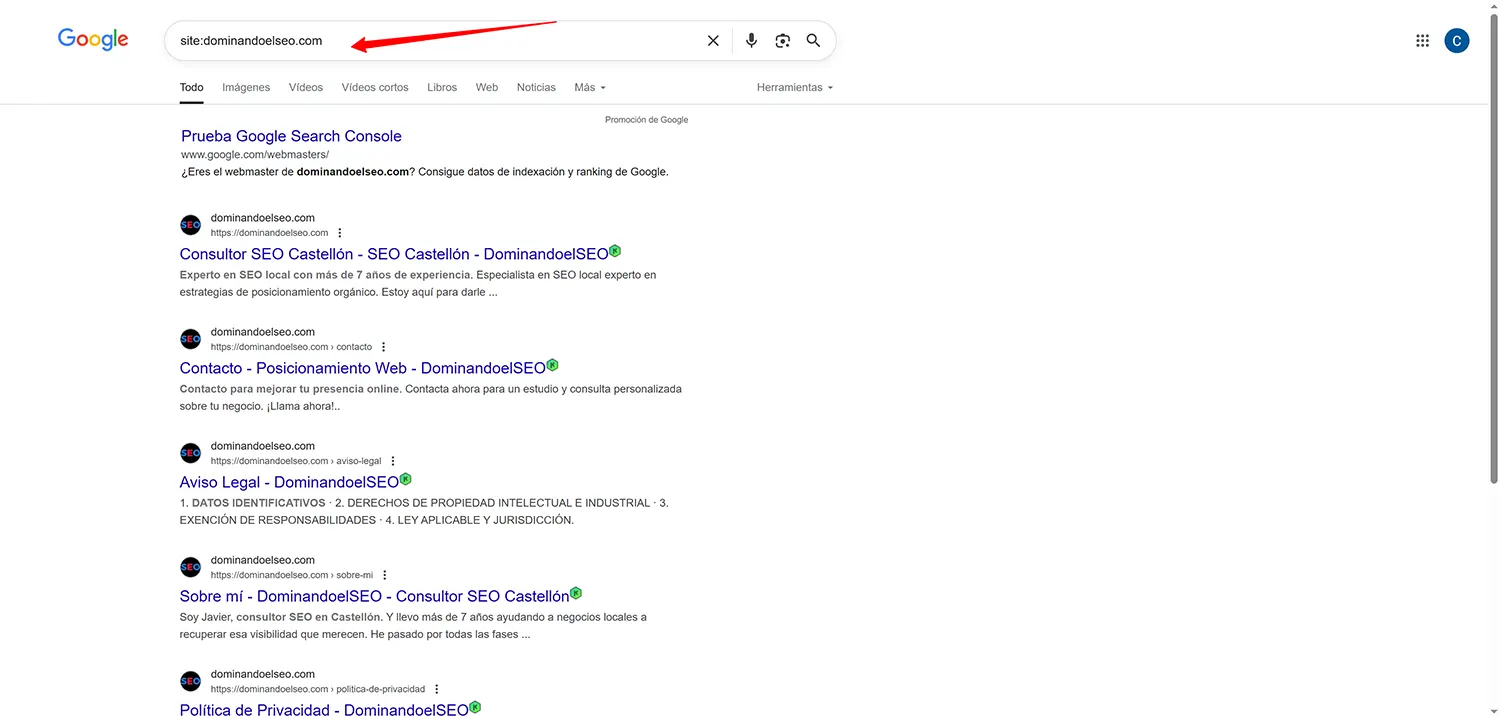Expand the Más search filters menu

click(x=589, y=88)
